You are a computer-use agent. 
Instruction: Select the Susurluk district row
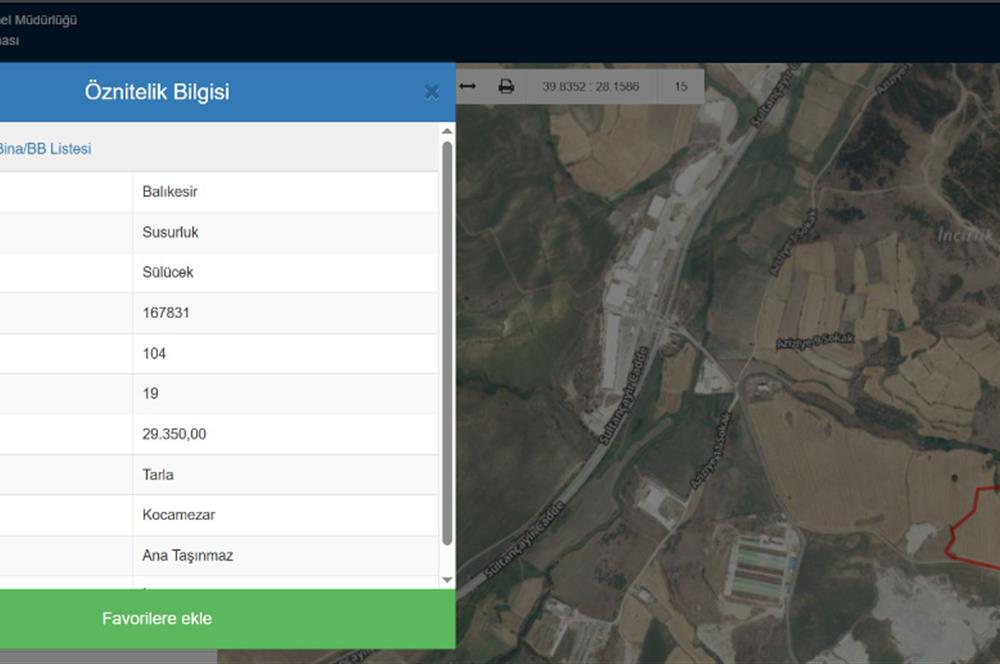pos(285,232)
